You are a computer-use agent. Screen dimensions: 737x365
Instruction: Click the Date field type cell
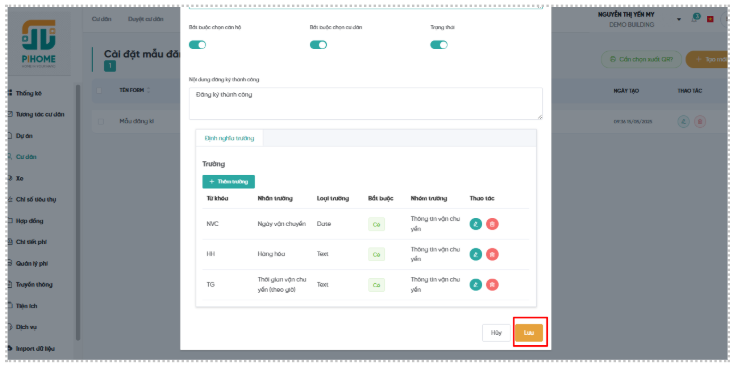click(x=324, y=224)
